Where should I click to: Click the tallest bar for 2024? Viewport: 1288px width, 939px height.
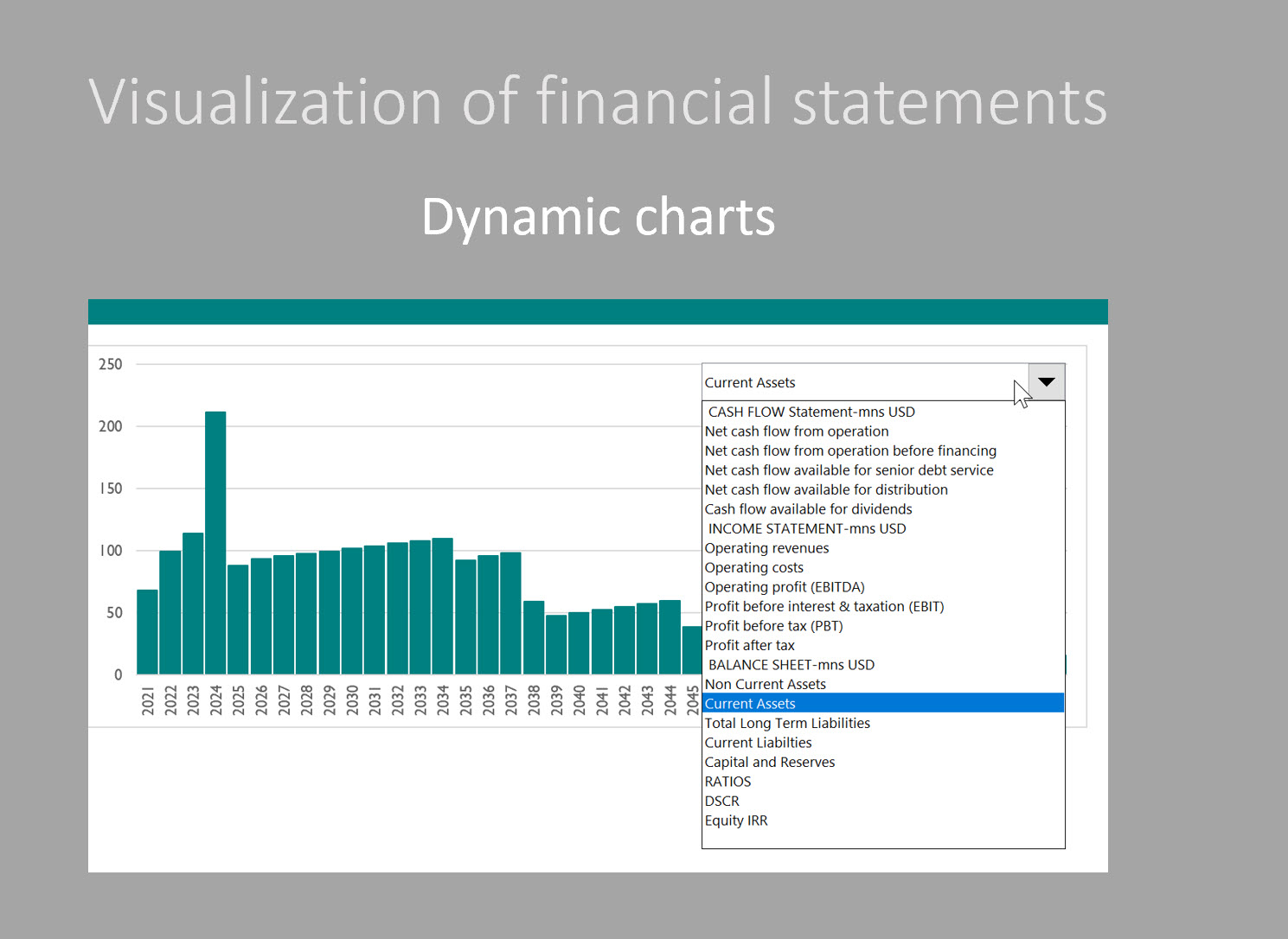(215, 543)
